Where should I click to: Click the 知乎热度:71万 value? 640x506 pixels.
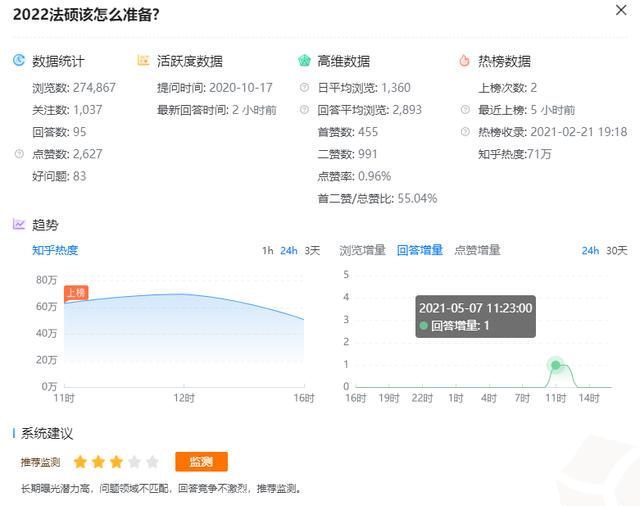[515, 154]
